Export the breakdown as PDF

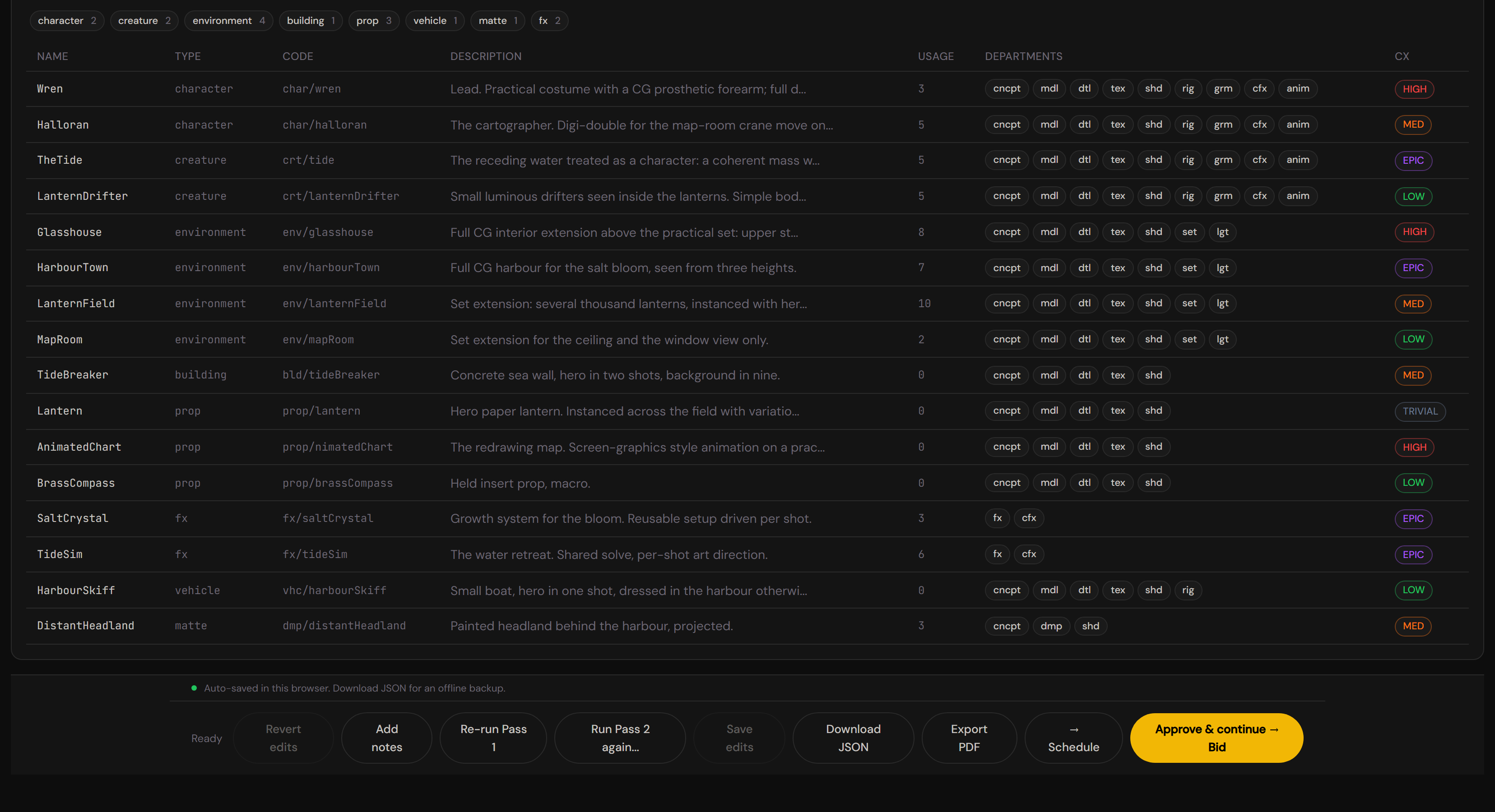pos(969,738)
